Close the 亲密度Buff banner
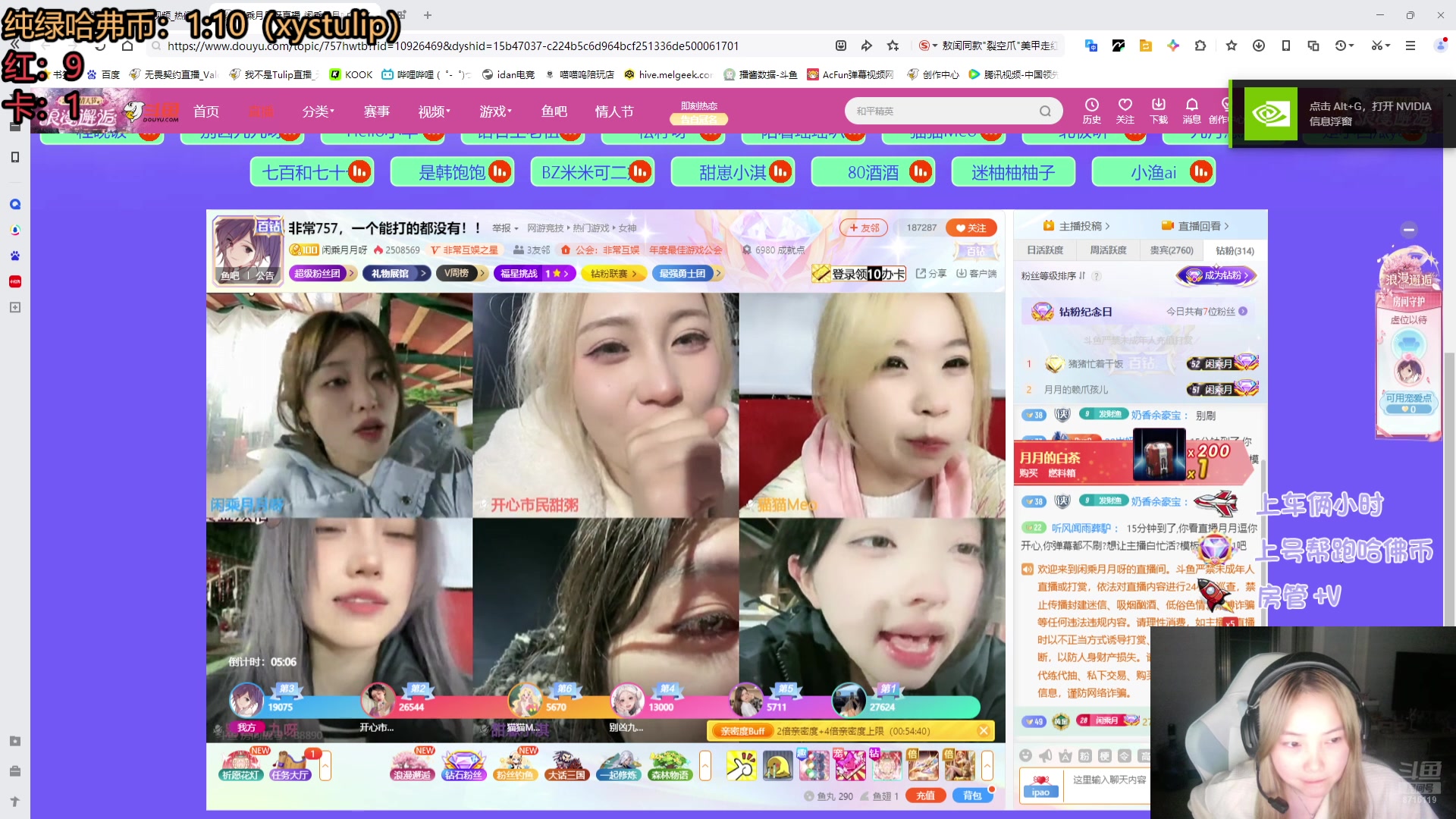This screenshot has width=1456, height=819. [x=984, y=731]
